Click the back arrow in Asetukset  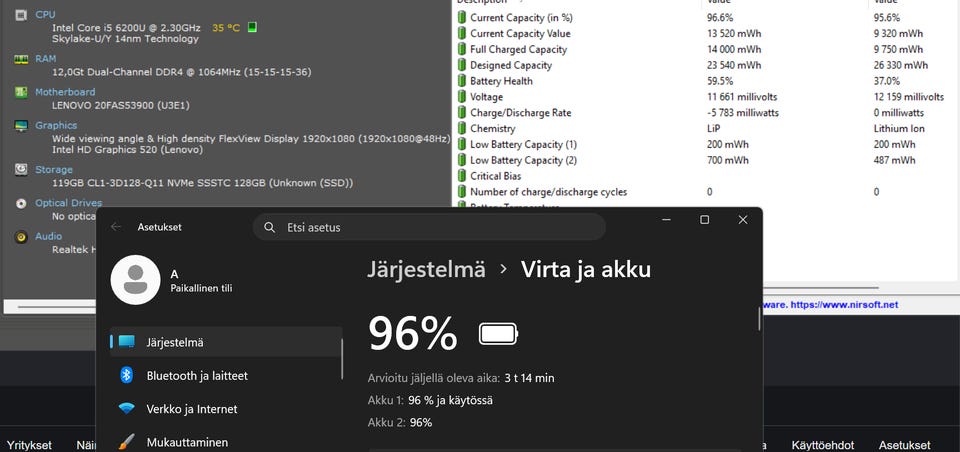[116, 227]
